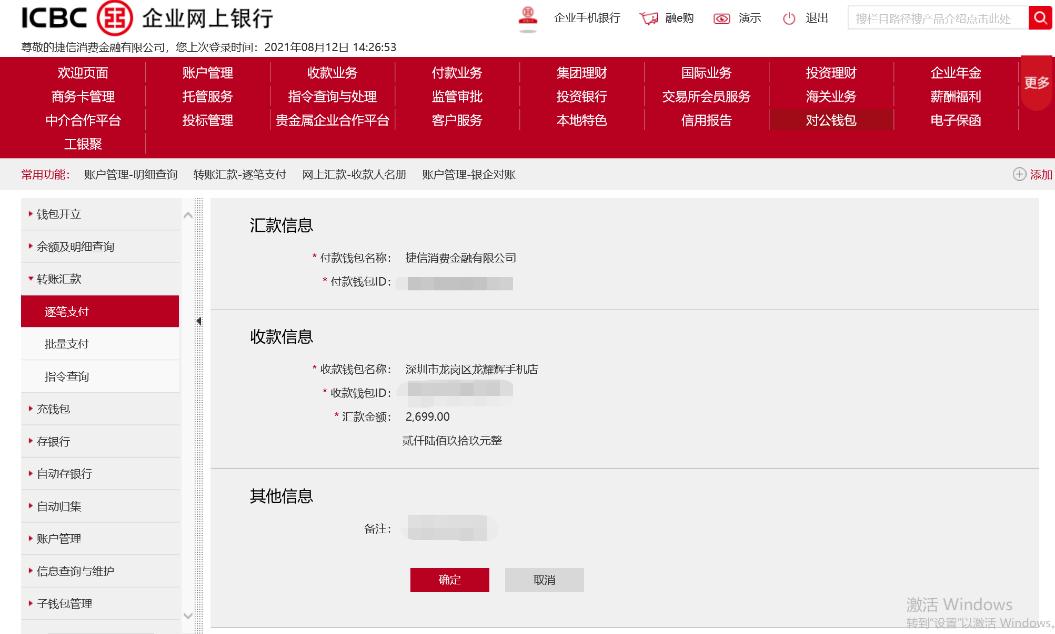The height and width of the screenshot is (634, 1055).
Task: Switch to the 对公钱包 tab
Action: click(x=828, y=120)
